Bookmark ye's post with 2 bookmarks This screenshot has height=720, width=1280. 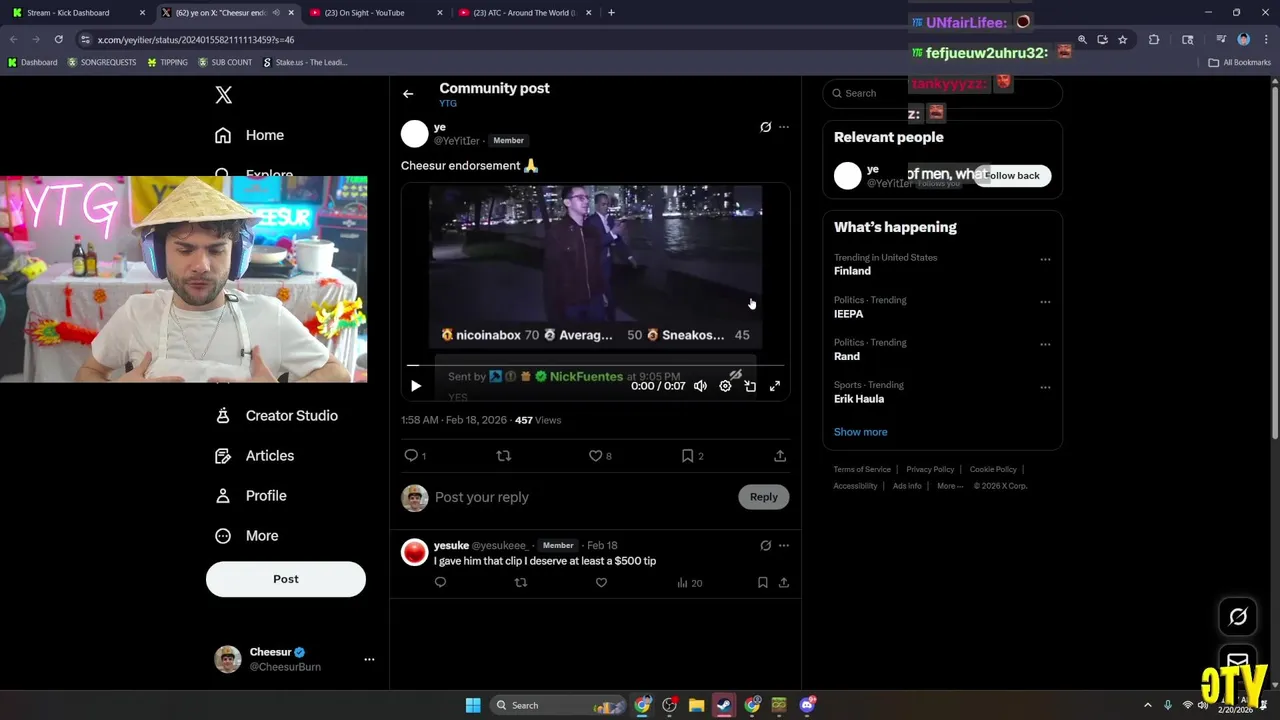click(x=692, y=456)
